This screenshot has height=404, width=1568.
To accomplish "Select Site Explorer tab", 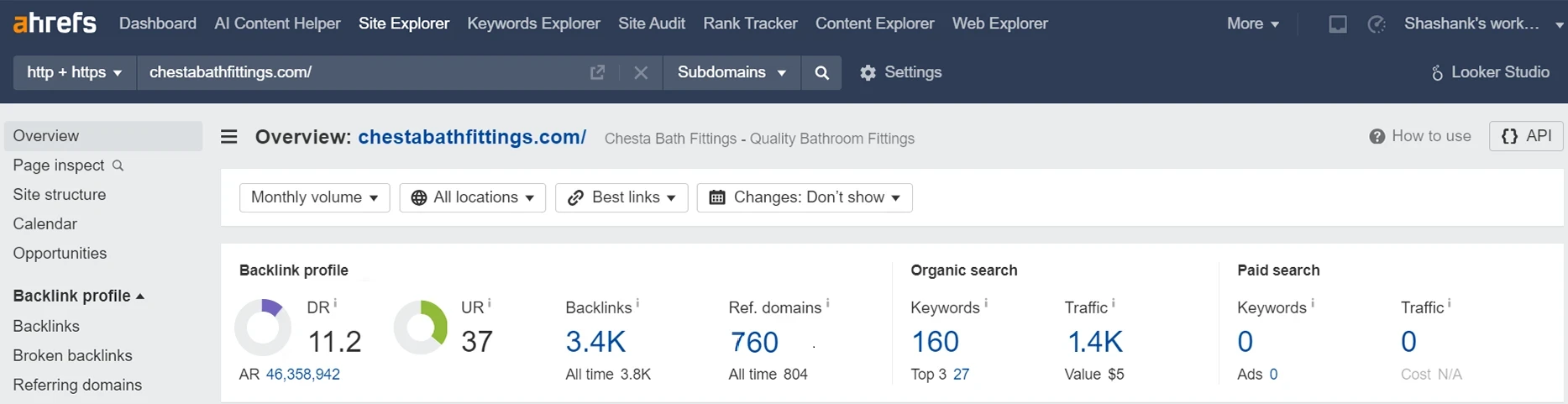I will [404, 24].
